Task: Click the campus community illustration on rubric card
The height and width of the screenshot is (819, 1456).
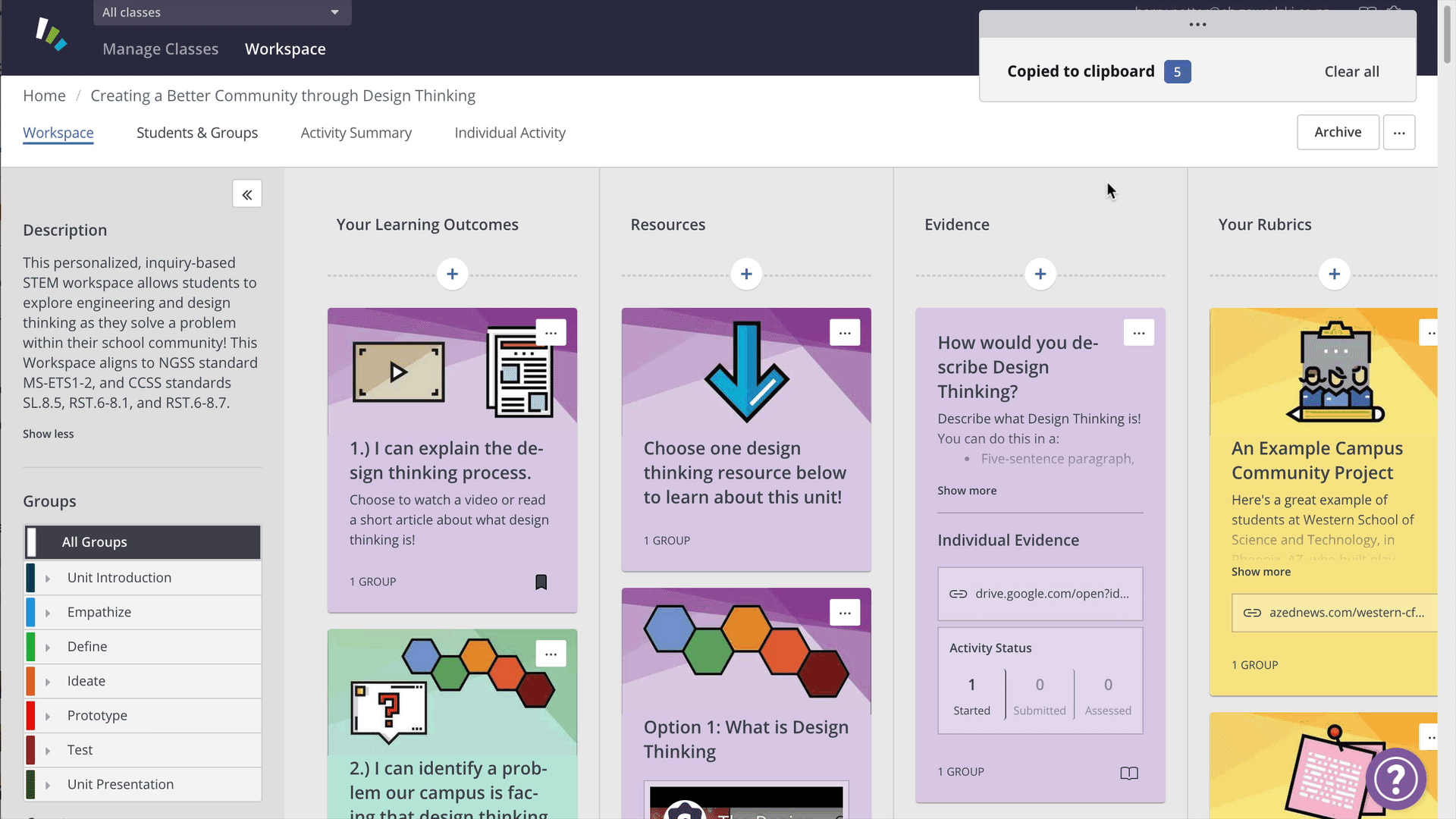Action: 1335,372
